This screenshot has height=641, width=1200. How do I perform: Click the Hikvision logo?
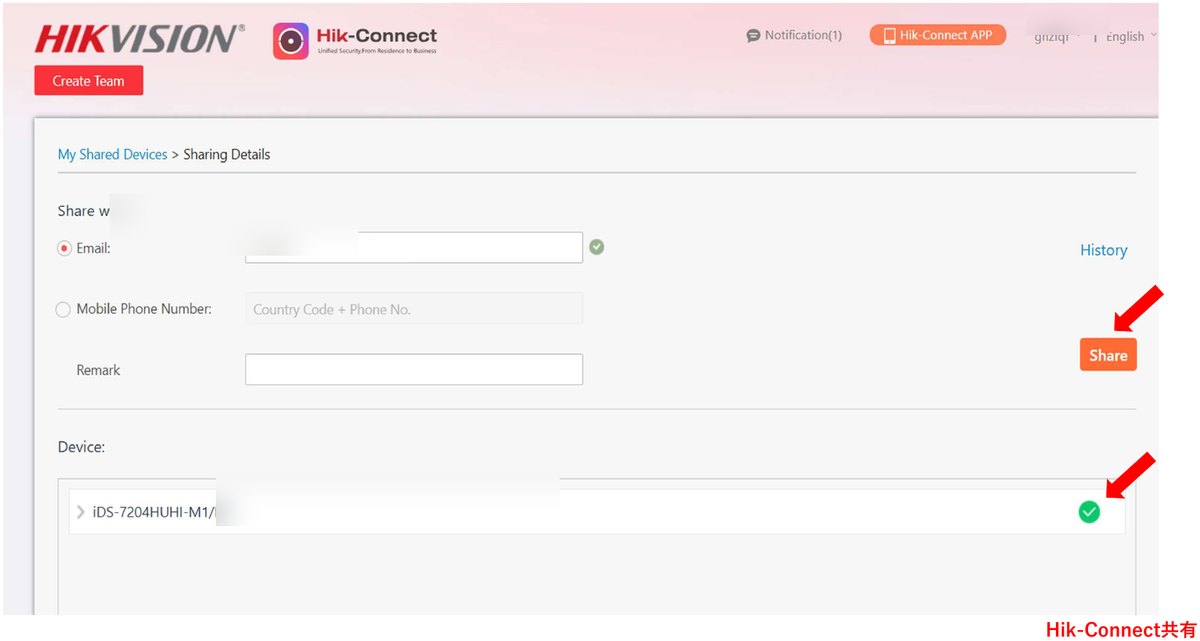(139, 39)
